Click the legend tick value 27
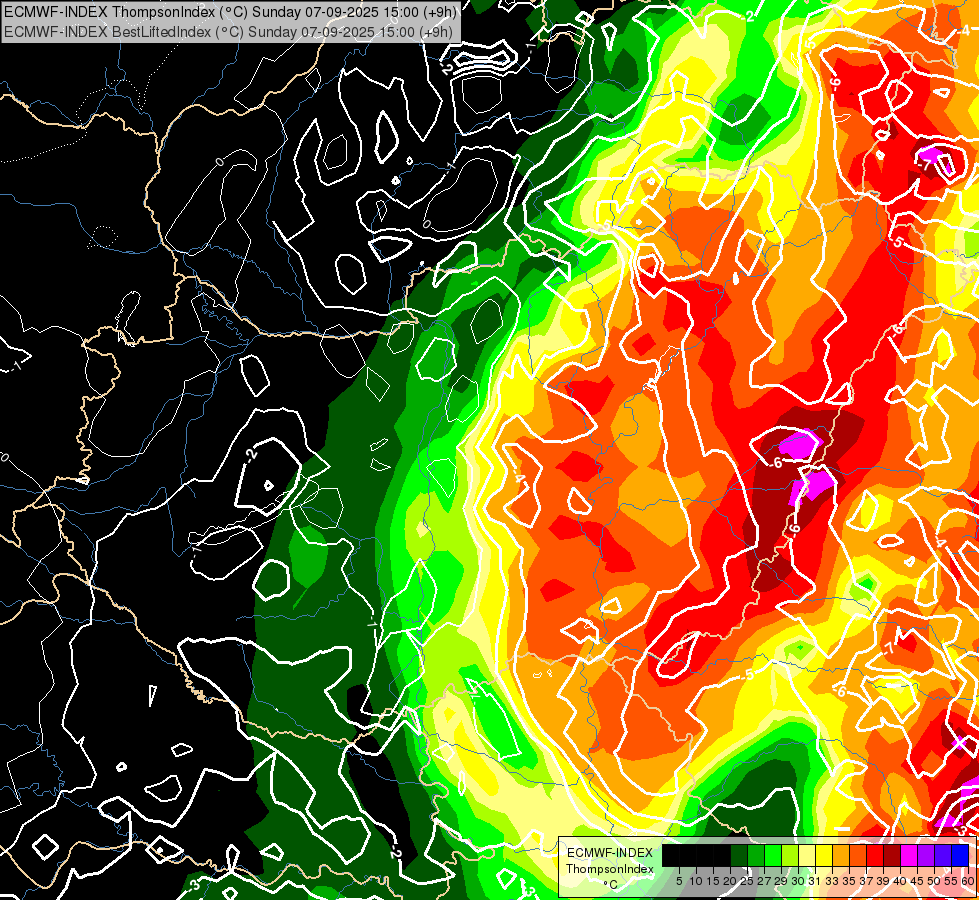The height and width of the screenshot is (900, 979). pos(764,881)
